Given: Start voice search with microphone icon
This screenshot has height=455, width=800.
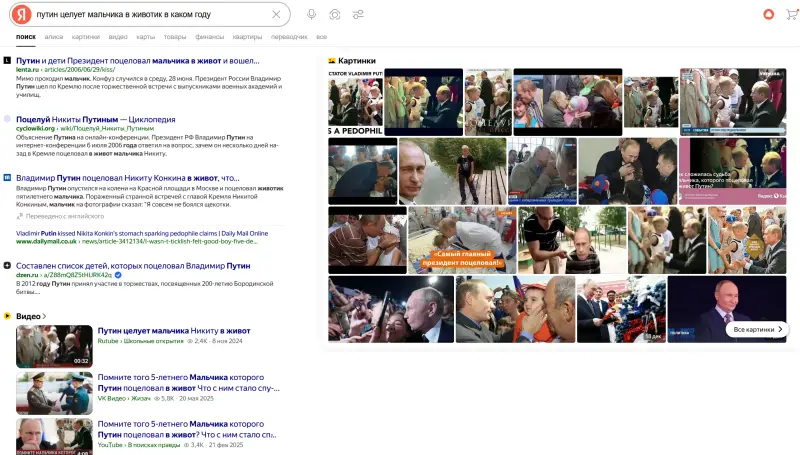Looking at the screenshot, I should 311,14.
